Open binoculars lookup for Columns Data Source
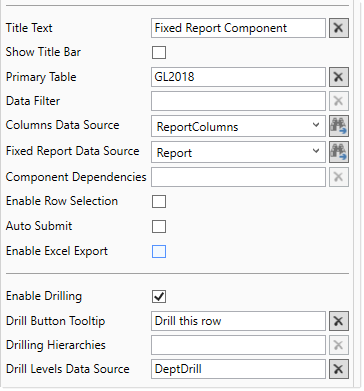 339,126
